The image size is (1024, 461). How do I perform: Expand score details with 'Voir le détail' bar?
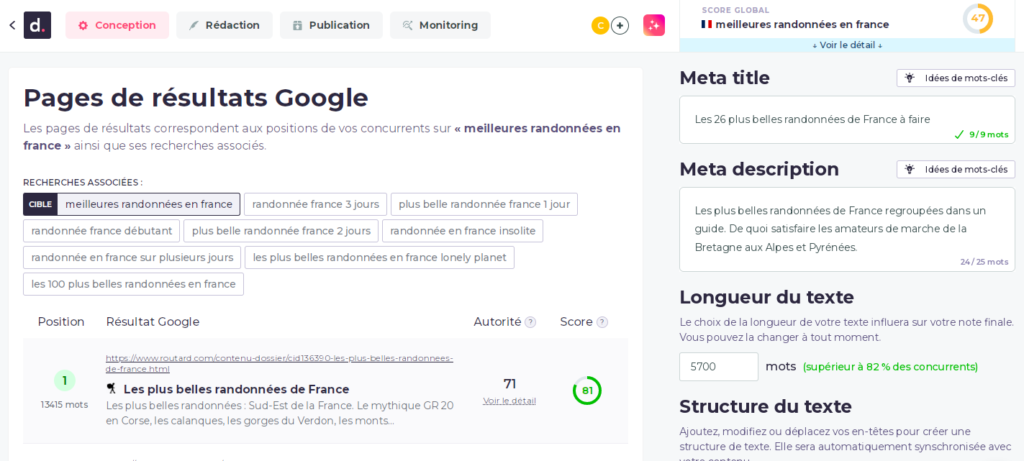847,45
